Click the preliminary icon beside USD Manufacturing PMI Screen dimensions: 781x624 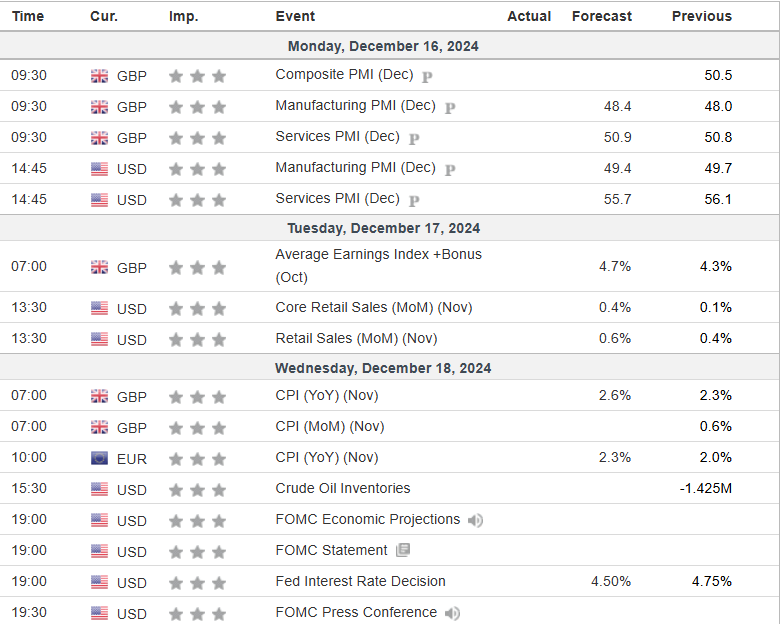click(450, 169)
